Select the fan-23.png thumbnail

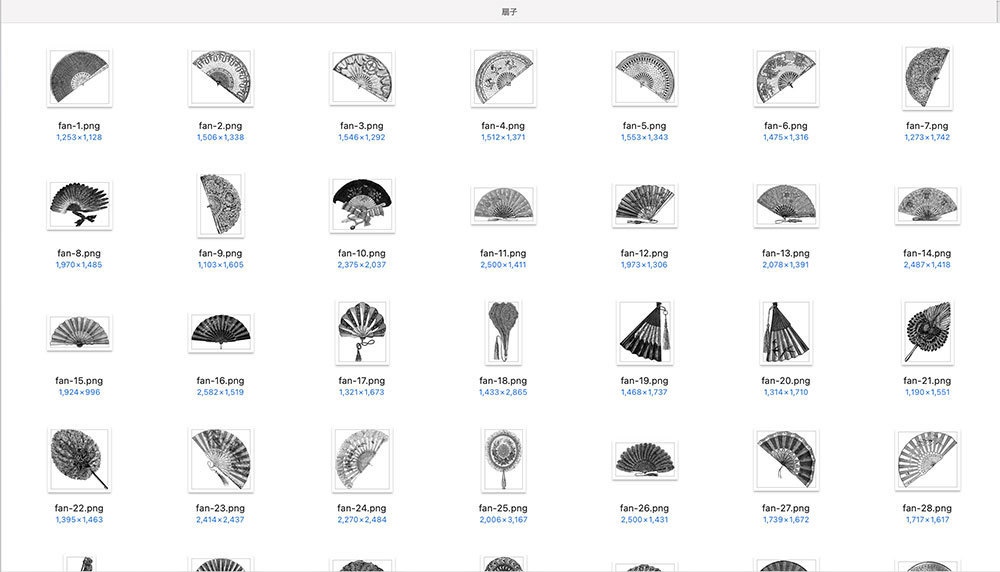coord(221,460)
